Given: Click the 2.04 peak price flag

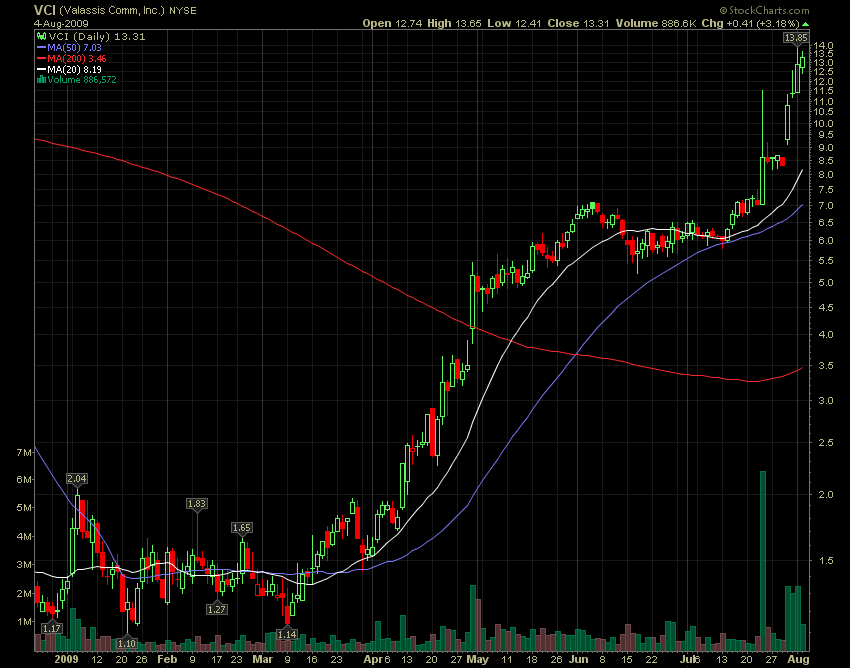Looking at the screenshot, I should [x=77, y=478].
